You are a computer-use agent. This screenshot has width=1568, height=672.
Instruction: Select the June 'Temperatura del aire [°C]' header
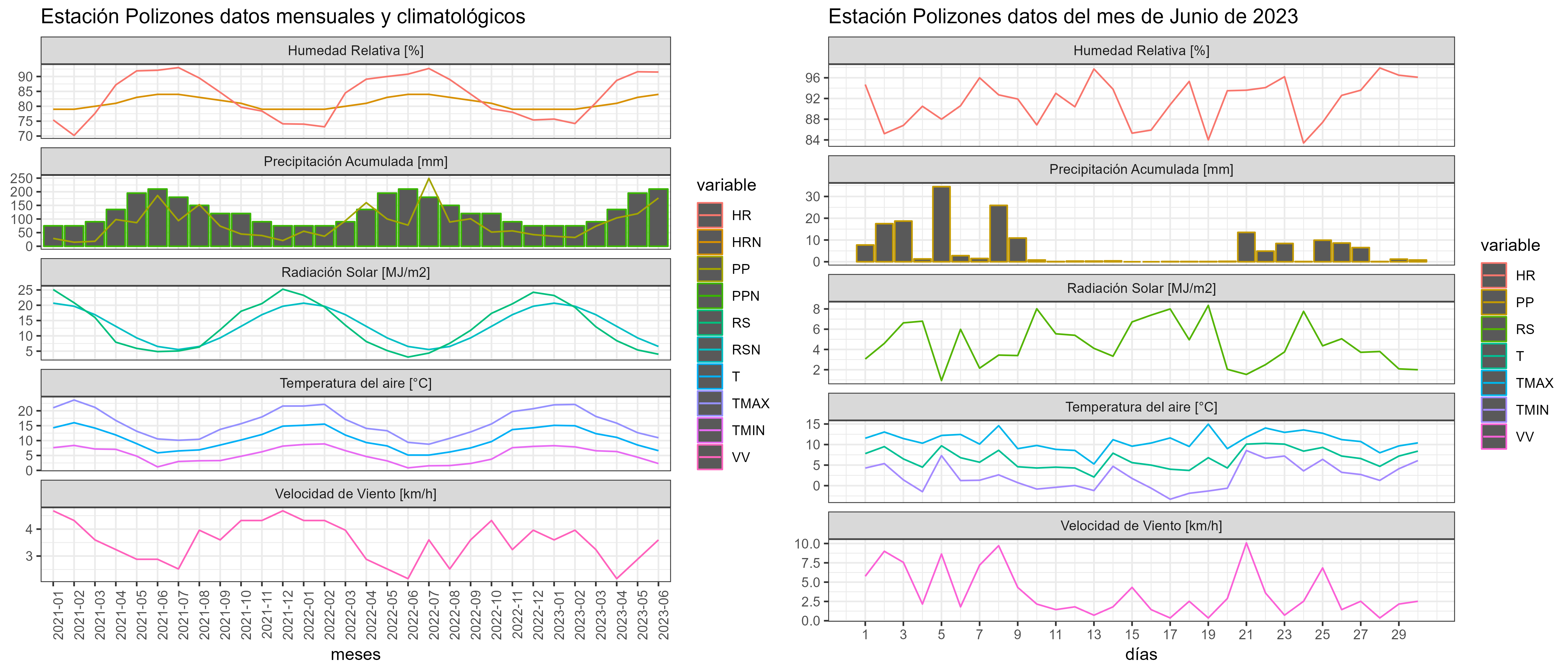1141,407
